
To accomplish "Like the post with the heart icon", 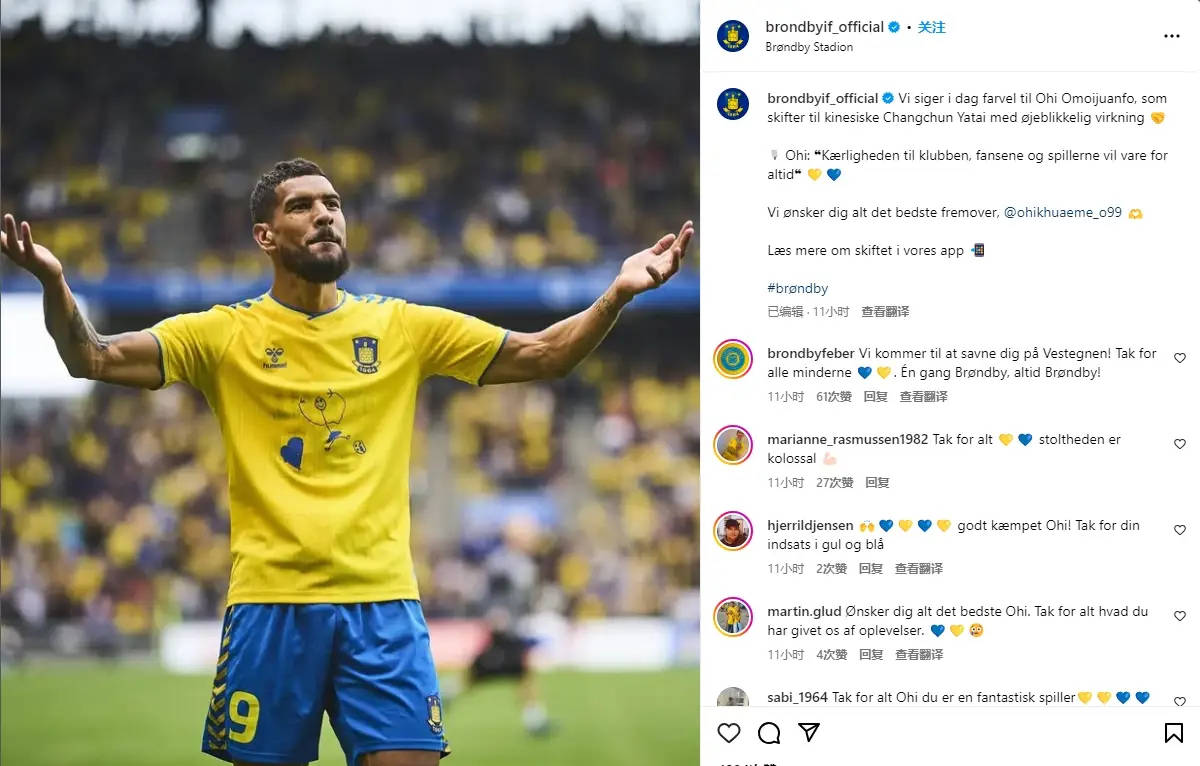I will point(729,733).
